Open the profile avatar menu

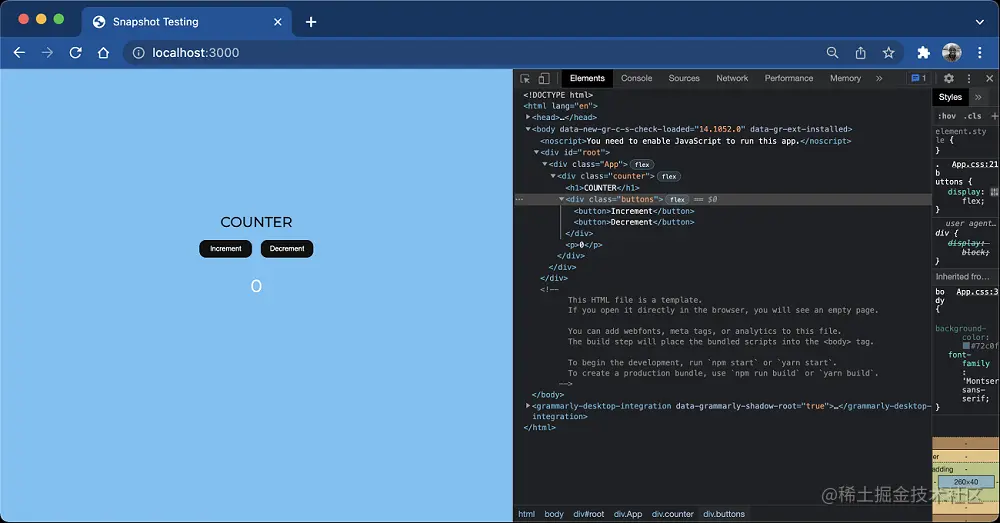coord(952,53)
